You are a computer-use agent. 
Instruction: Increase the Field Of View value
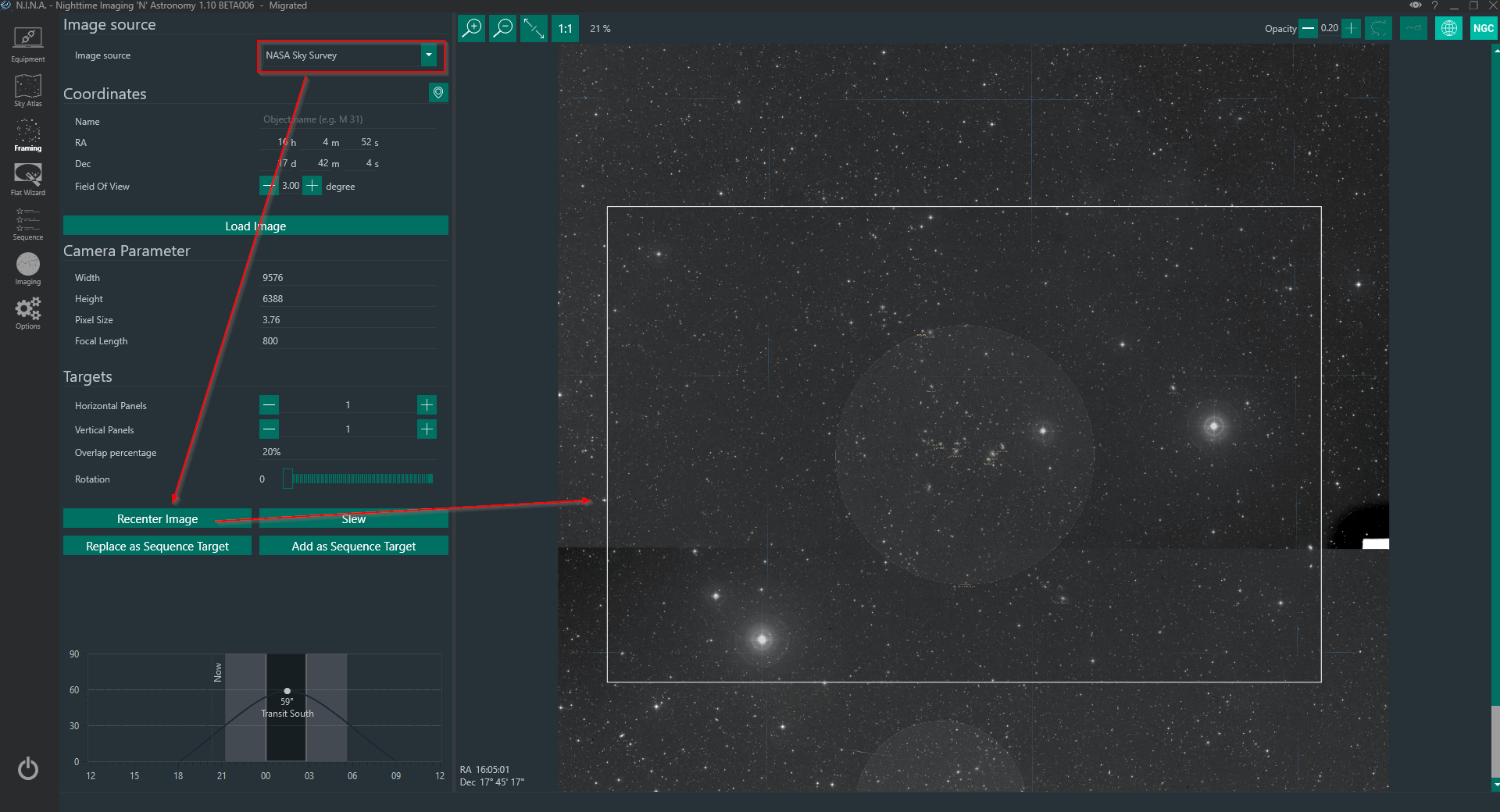pyautogui.click(x=312, y=186)
